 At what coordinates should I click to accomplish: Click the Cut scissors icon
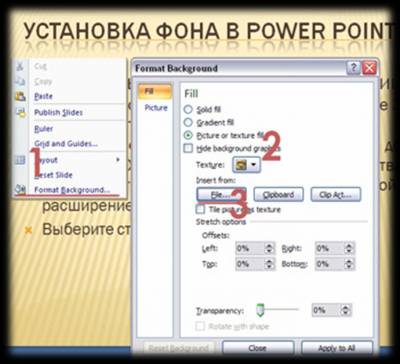coord(20,66)
